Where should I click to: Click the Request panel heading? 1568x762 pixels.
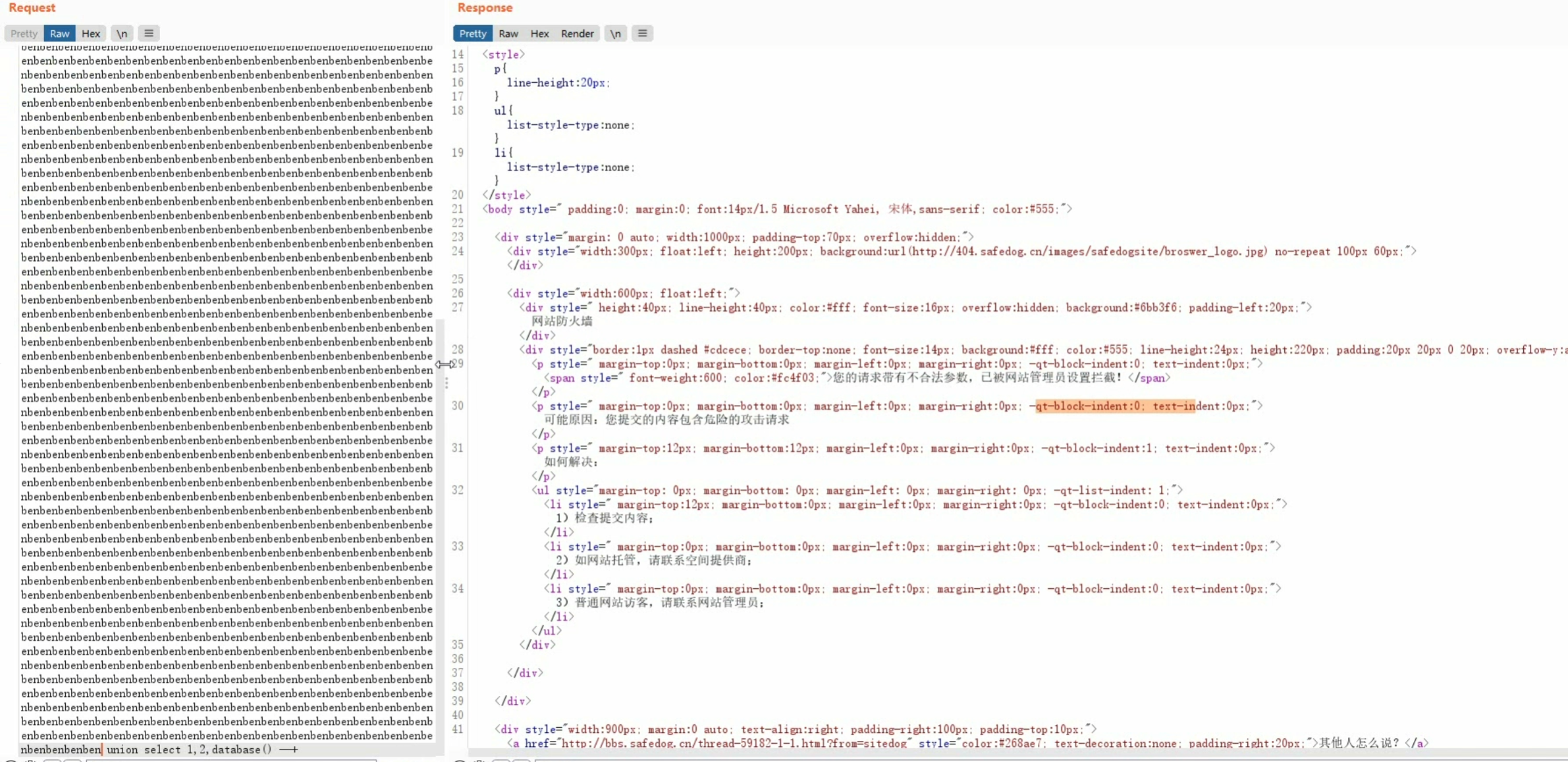(32, 8)
